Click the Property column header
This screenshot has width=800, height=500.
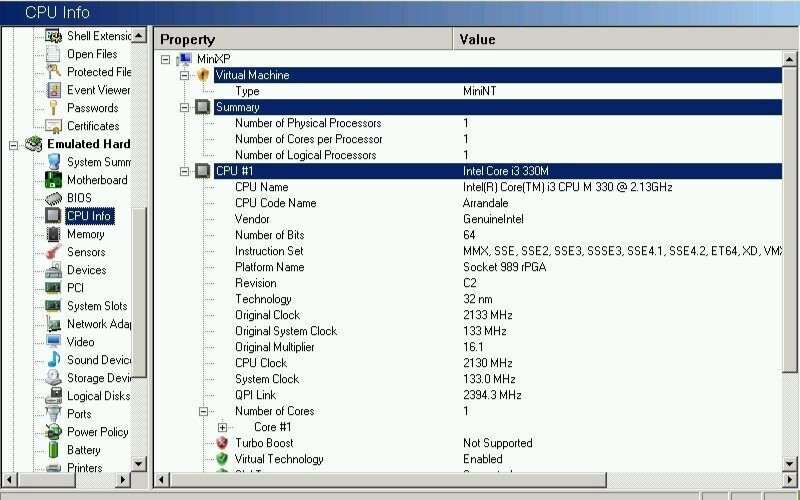(303, 39)
